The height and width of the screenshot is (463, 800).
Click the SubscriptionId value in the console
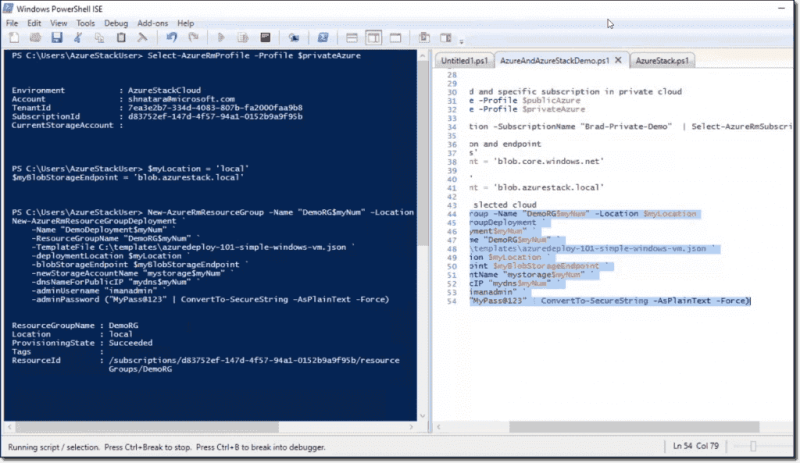(x=215, y=116)
